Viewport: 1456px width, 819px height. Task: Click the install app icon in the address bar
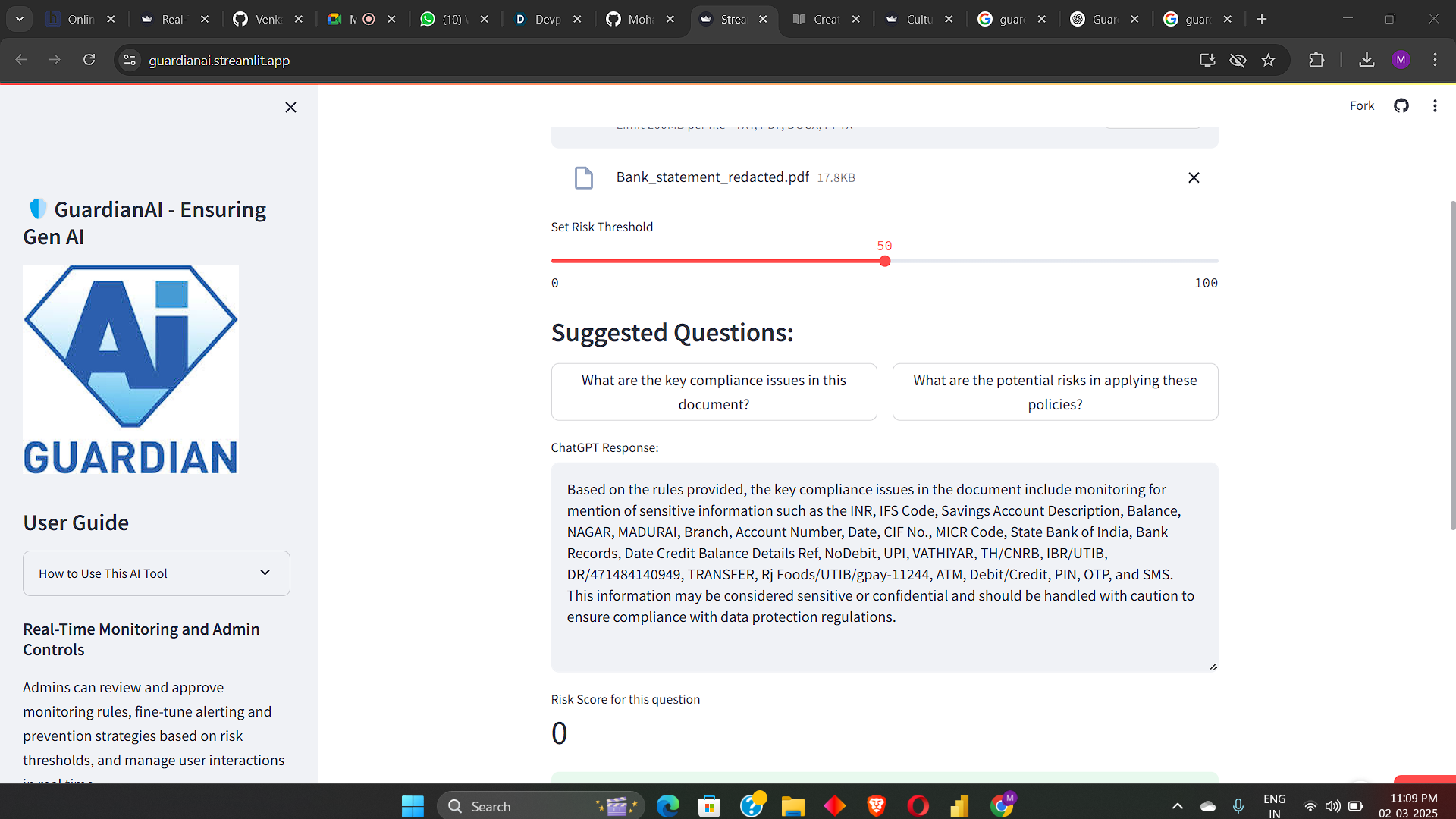(1207, 60)
